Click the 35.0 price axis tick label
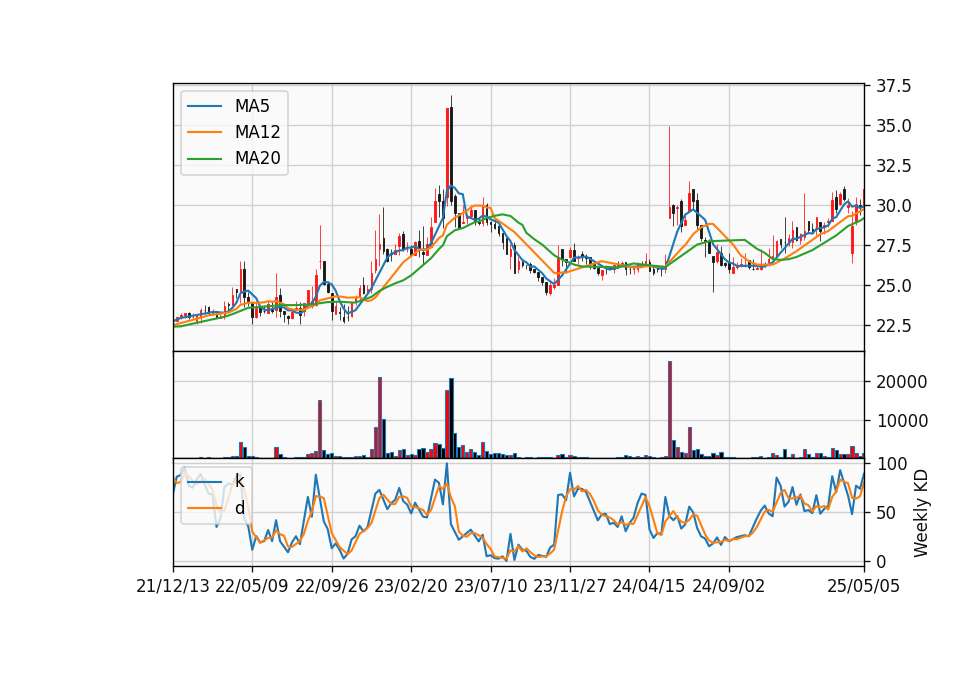Screen dimensions: 960x690 [x=893, y=126]
